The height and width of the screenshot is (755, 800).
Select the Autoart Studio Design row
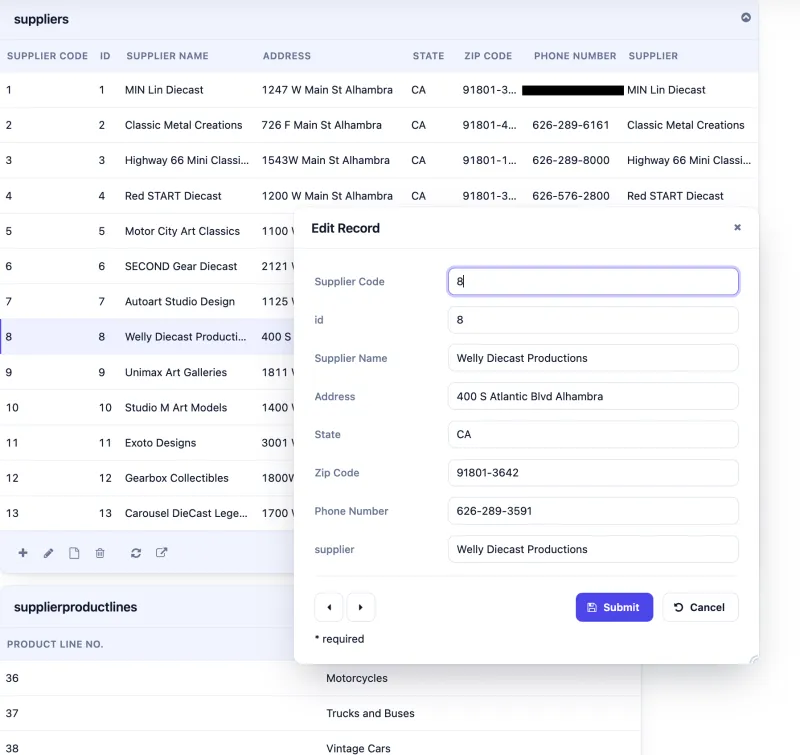pos(147,301)
